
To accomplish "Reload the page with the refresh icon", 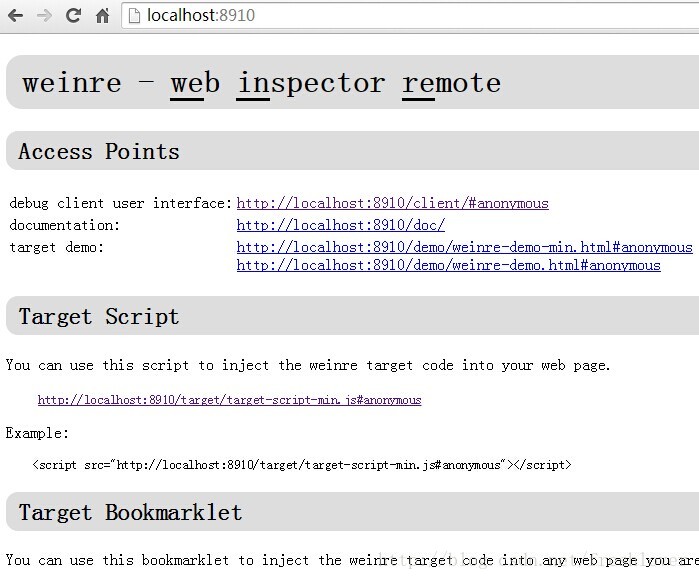I will [x=73, y=16].
